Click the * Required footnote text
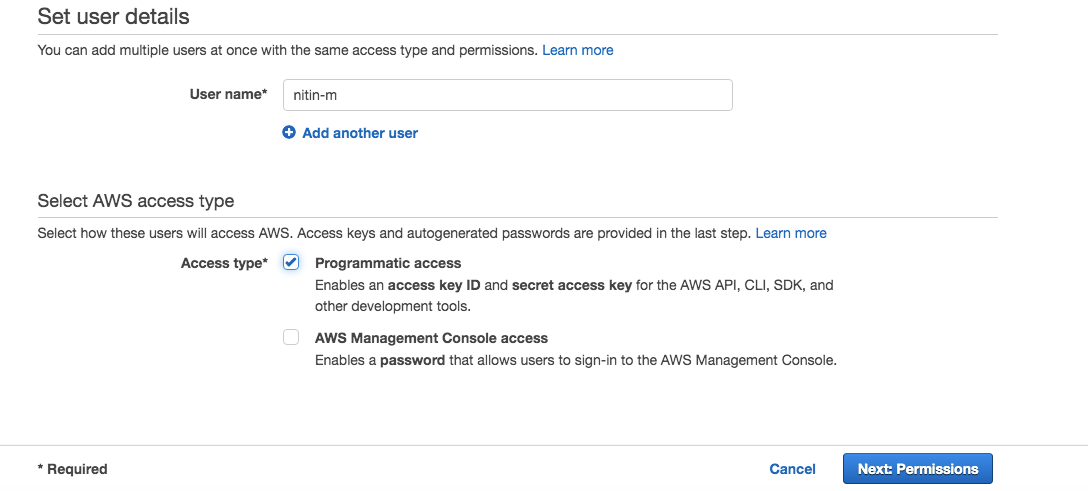 coord(72,469)
